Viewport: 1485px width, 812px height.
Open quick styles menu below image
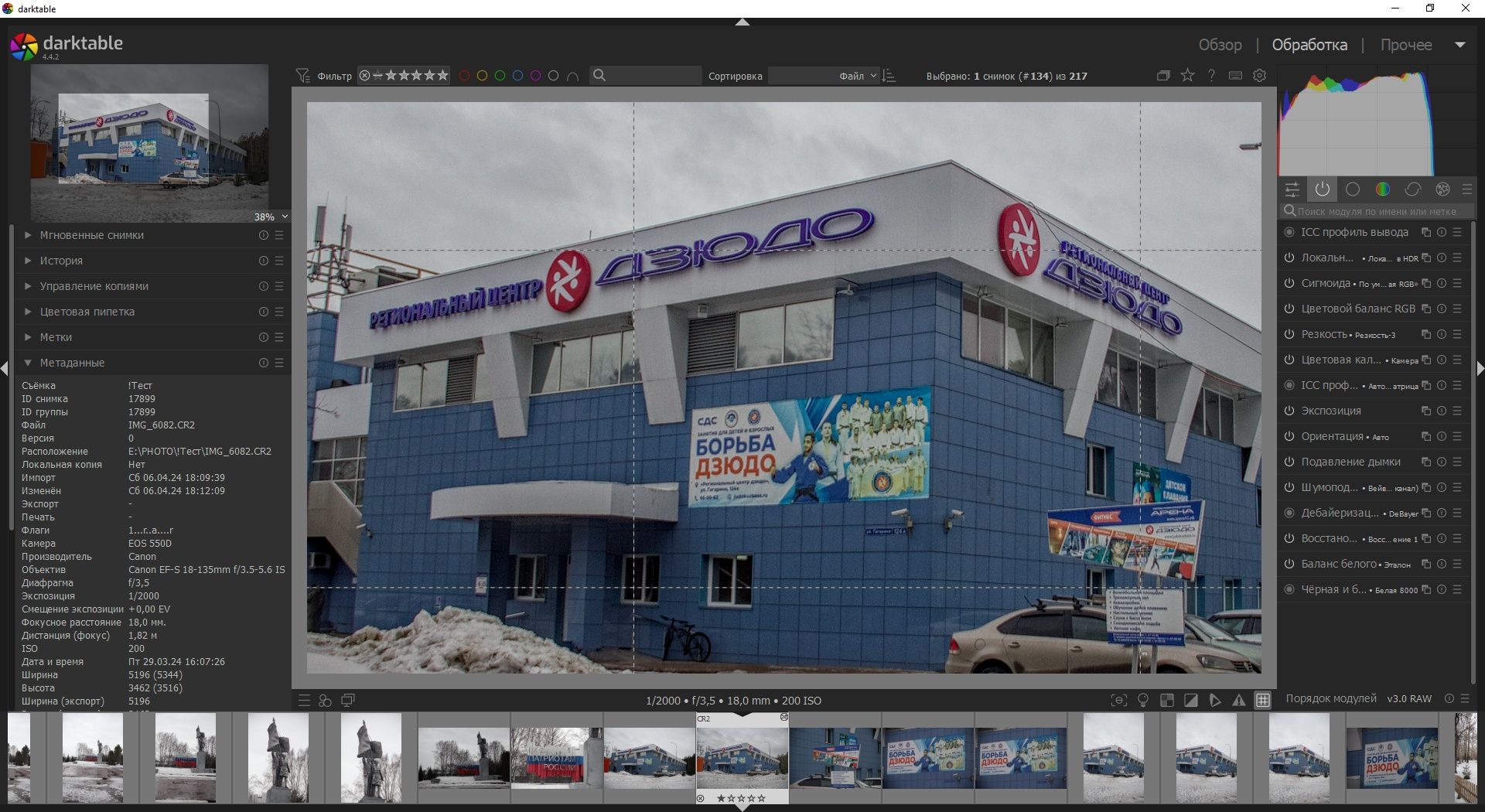[x=326, y=701]
